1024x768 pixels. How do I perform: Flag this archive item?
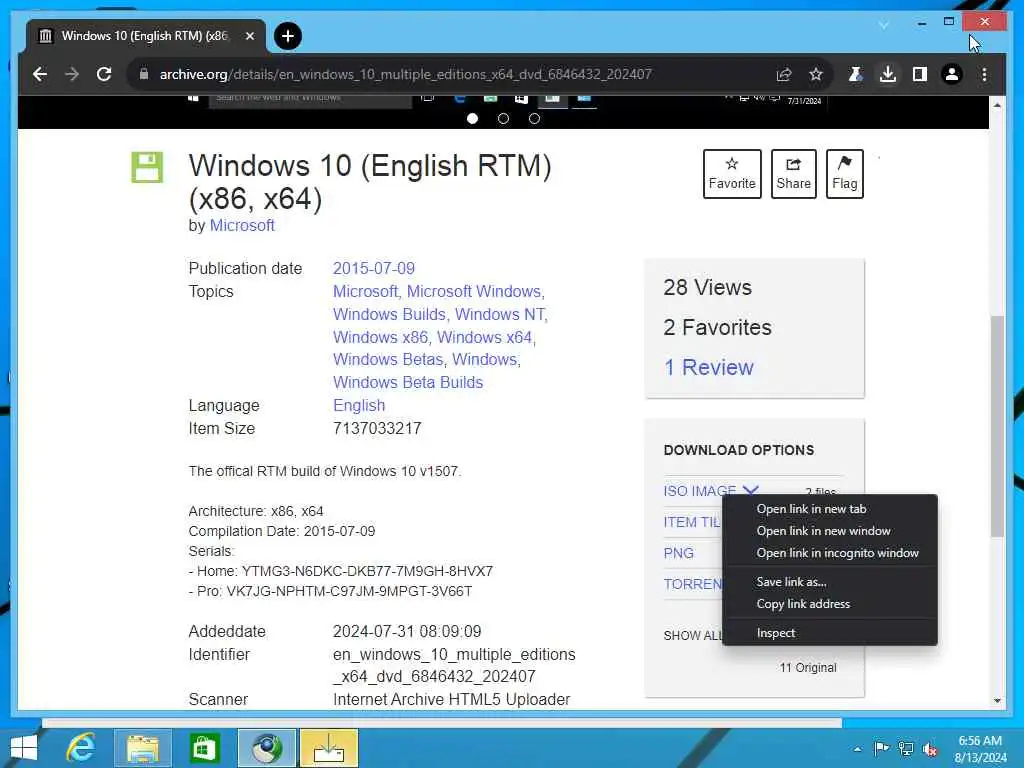[x=844, y=174]
